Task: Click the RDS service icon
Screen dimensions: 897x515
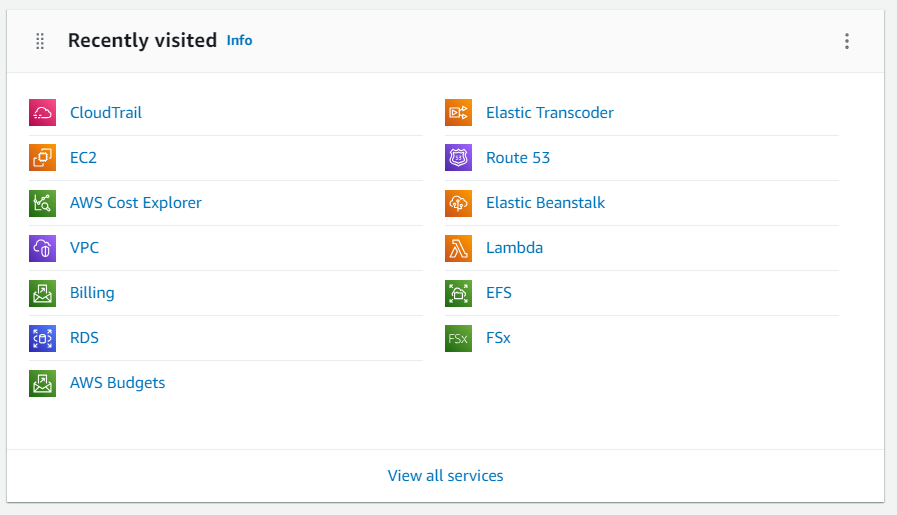Action: (x=42, y=338)
